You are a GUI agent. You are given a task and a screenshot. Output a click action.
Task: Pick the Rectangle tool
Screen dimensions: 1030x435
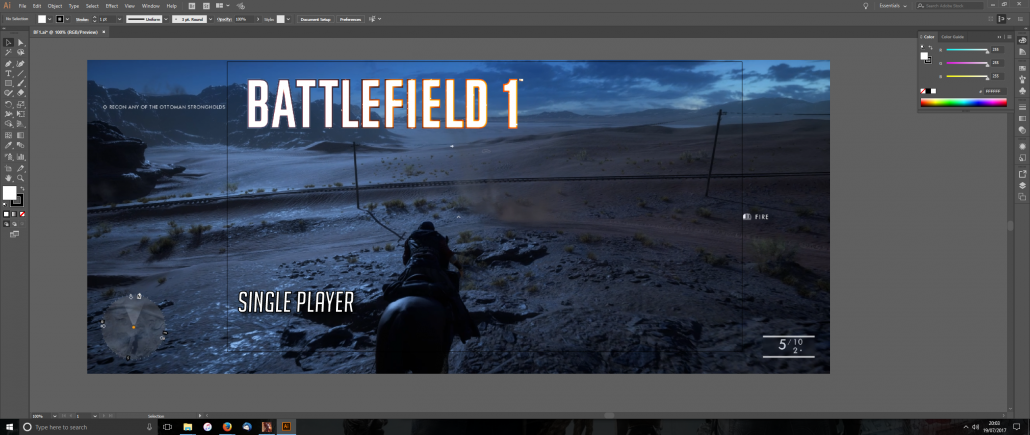[9, 83]
